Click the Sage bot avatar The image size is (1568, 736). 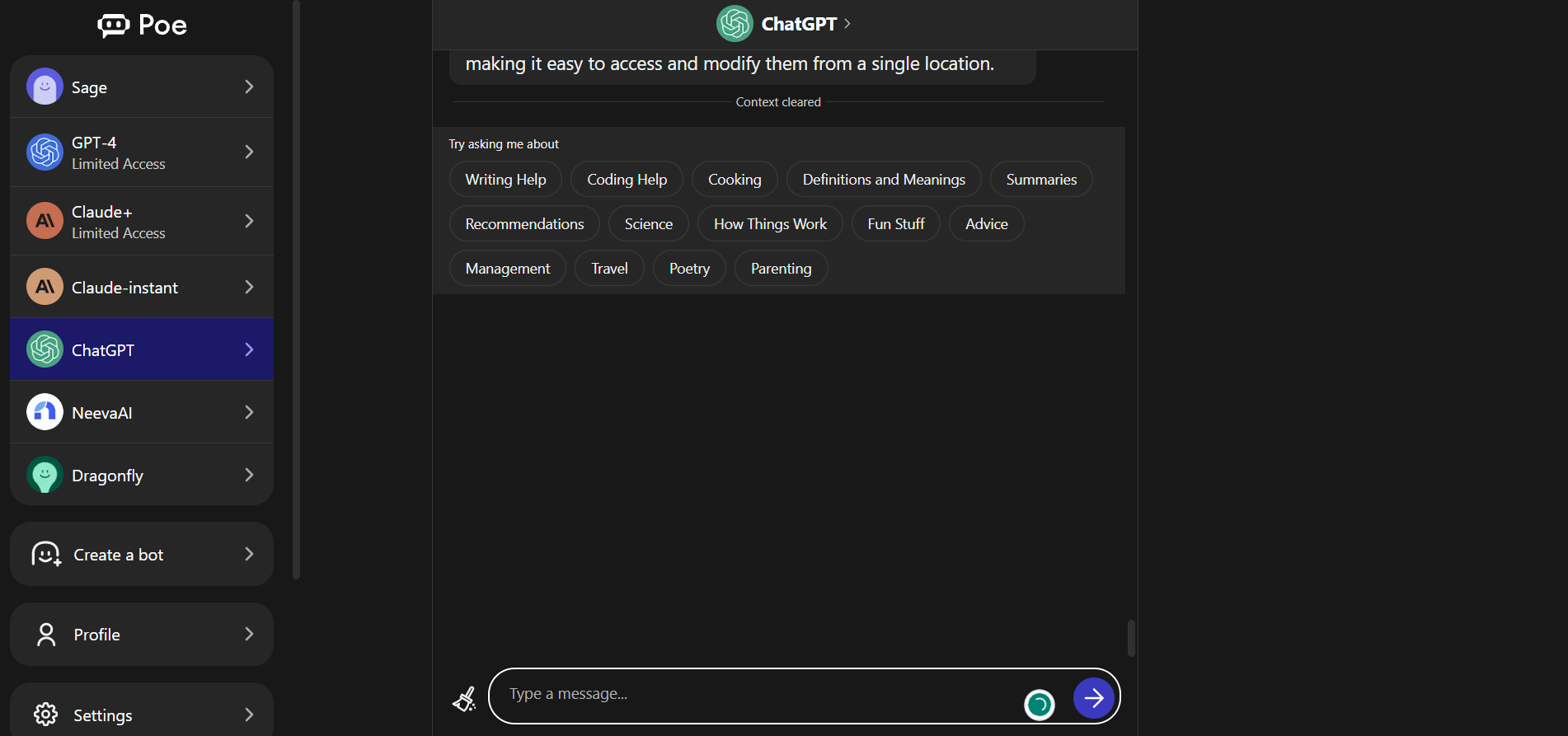45,87
